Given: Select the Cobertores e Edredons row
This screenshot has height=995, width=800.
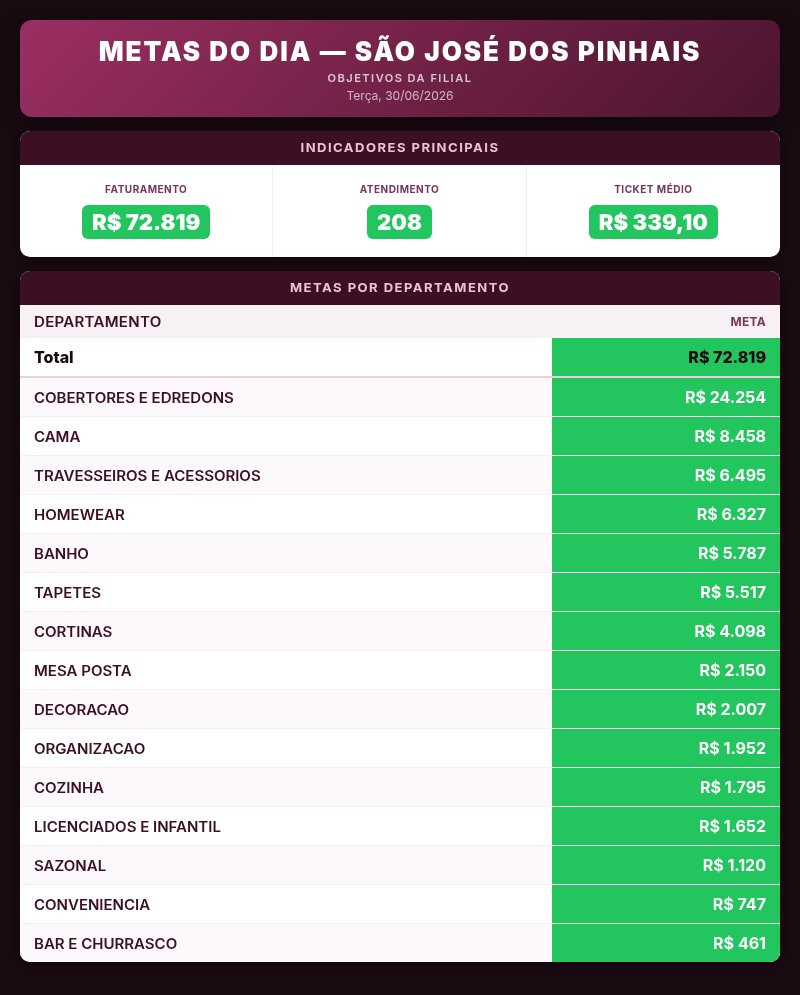Looking at the screenshot, I should pos(400,397).
